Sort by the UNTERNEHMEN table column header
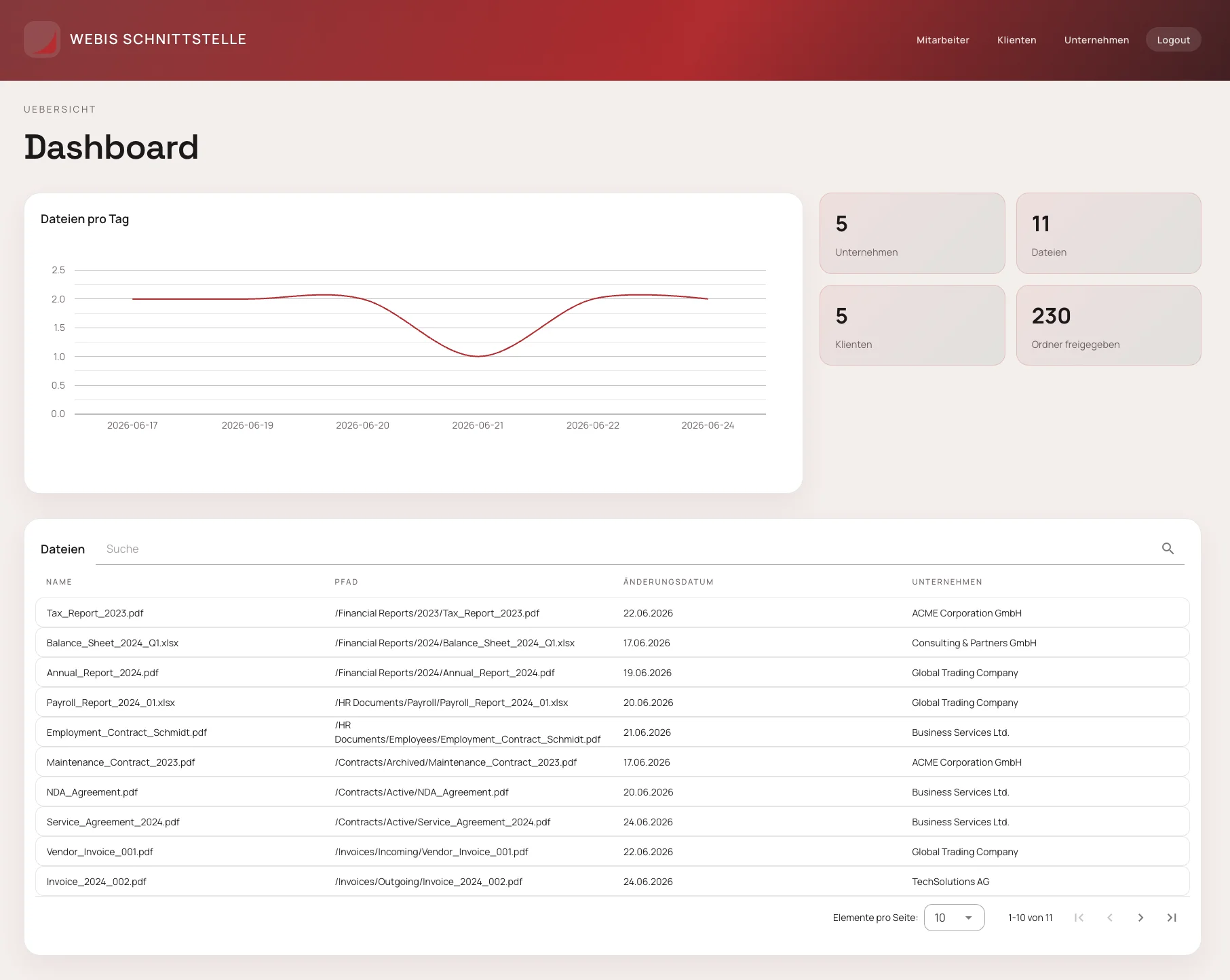Image resolution: width=1230 pixels, height=980 pixels. 947,582
